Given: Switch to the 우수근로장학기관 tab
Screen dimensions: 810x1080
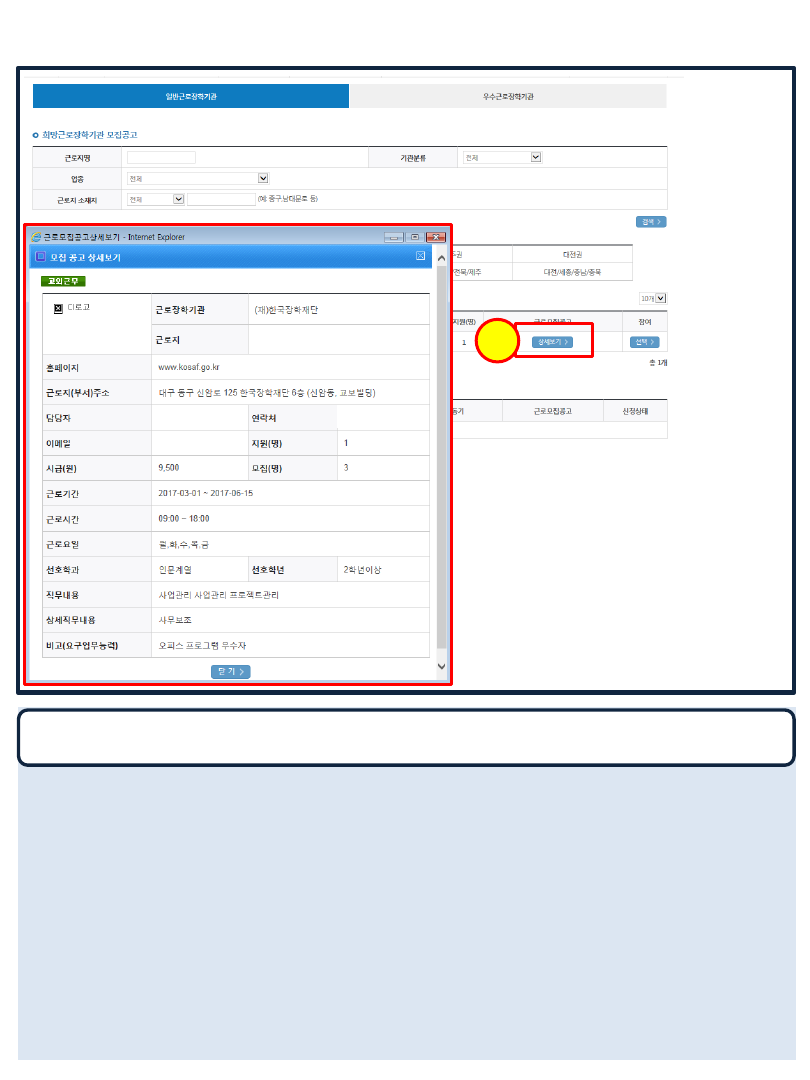Looking at the screenshot, I should click(508, 96).
